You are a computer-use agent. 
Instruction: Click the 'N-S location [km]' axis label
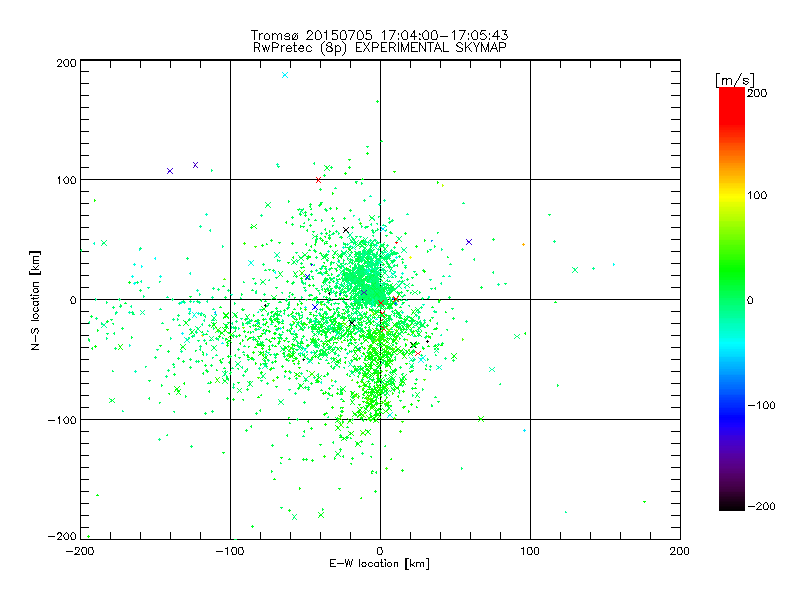[35, 301]
